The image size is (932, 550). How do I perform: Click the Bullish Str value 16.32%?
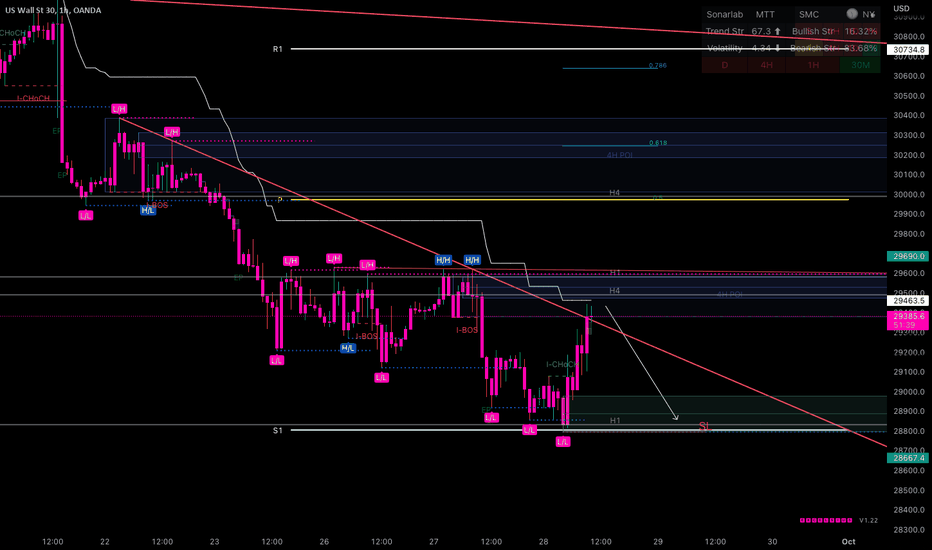(x=860, y=31)
